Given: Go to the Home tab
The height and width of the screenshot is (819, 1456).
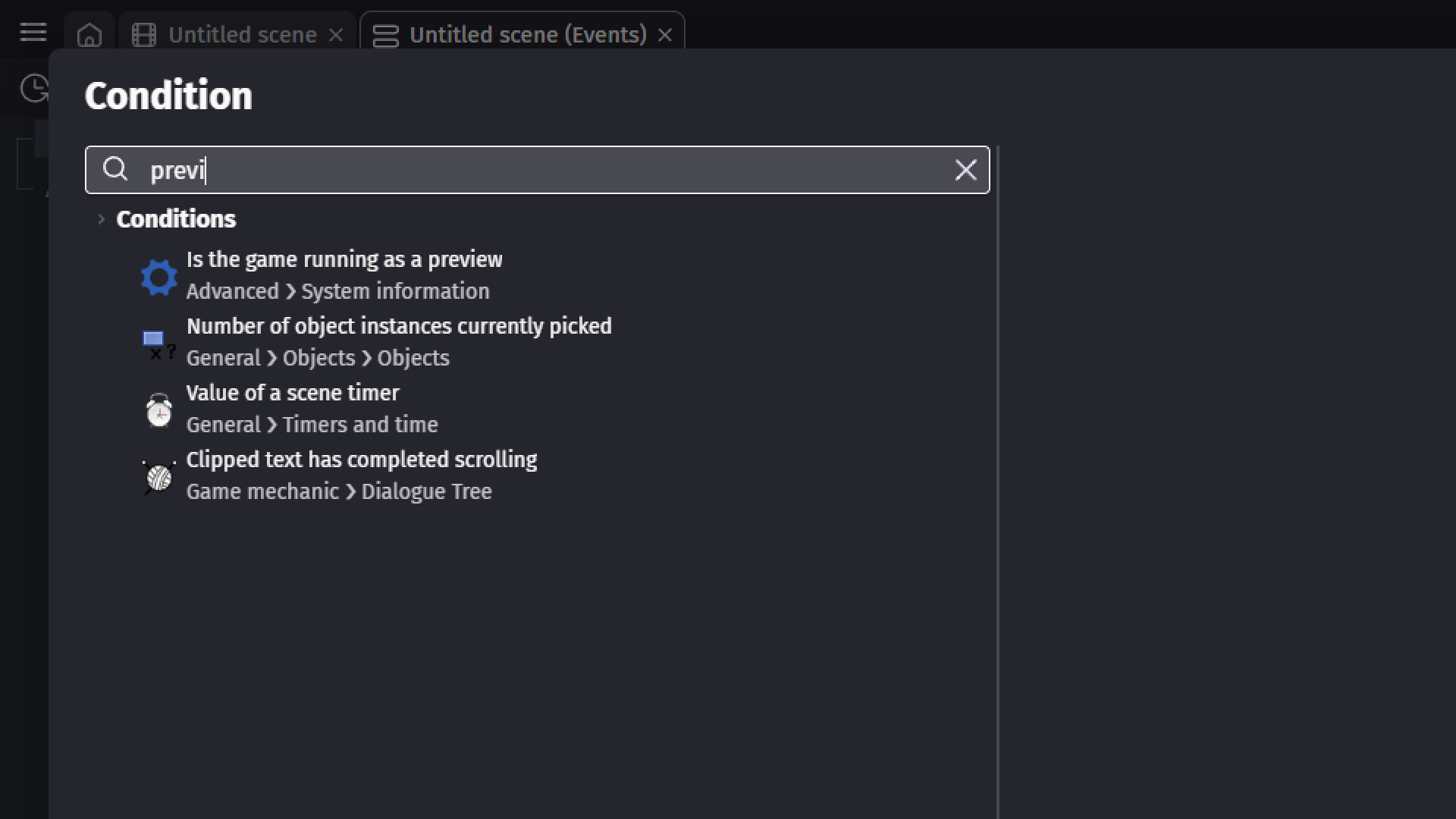Looking at the screenshot, I should 89,35.
